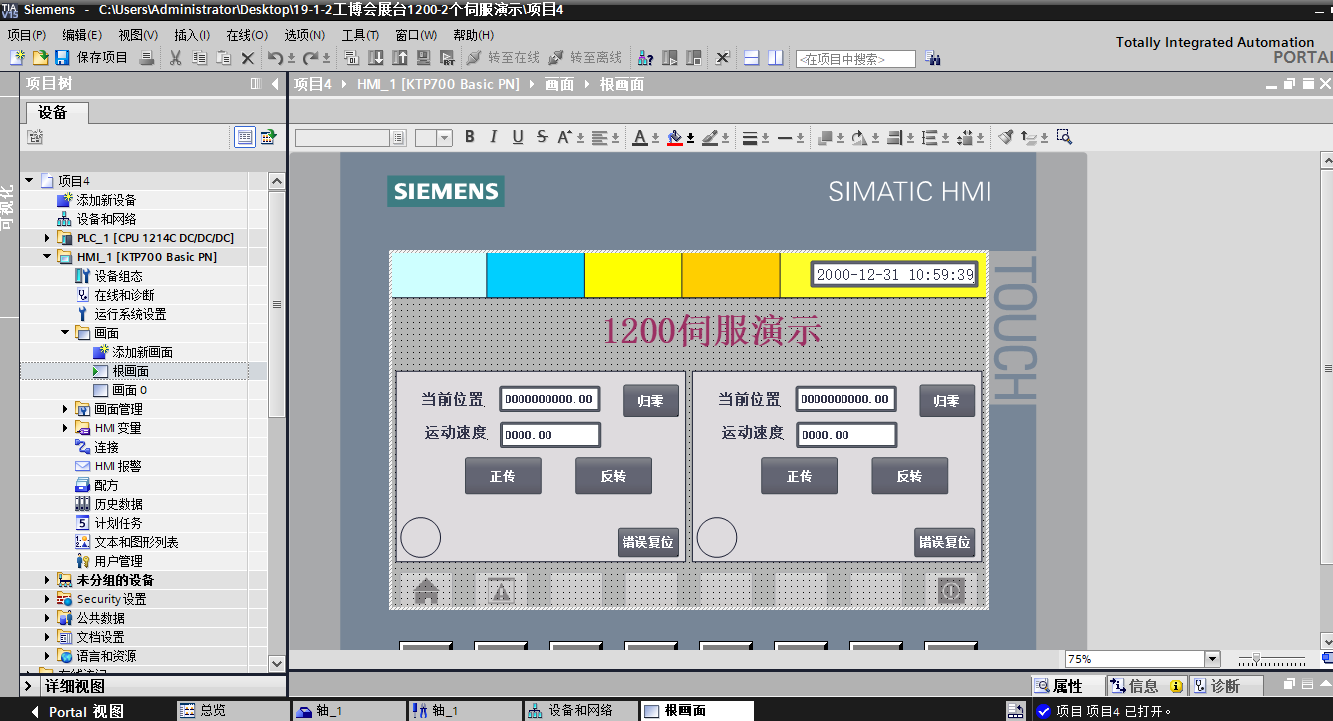Expand the PLC_1 tree node

pyautogui.click(x=47, y=238)
